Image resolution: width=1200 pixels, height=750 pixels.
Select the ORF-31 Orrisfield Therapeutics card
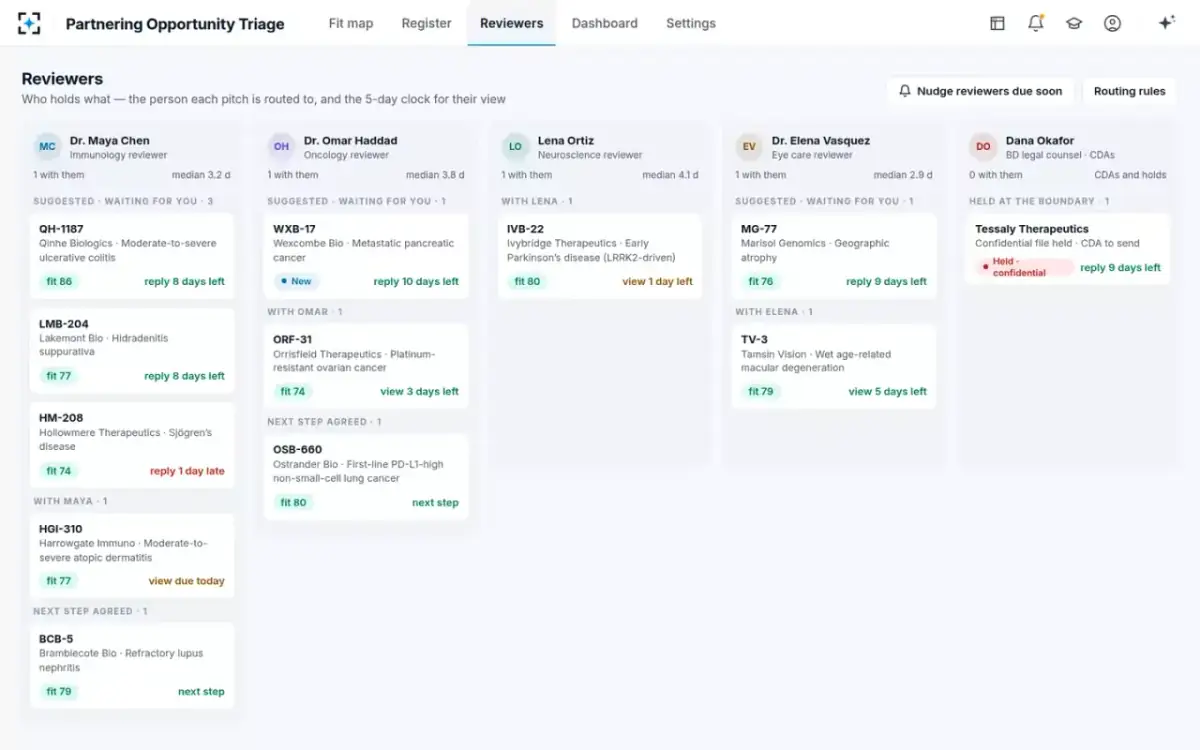[x=366, y=367]
